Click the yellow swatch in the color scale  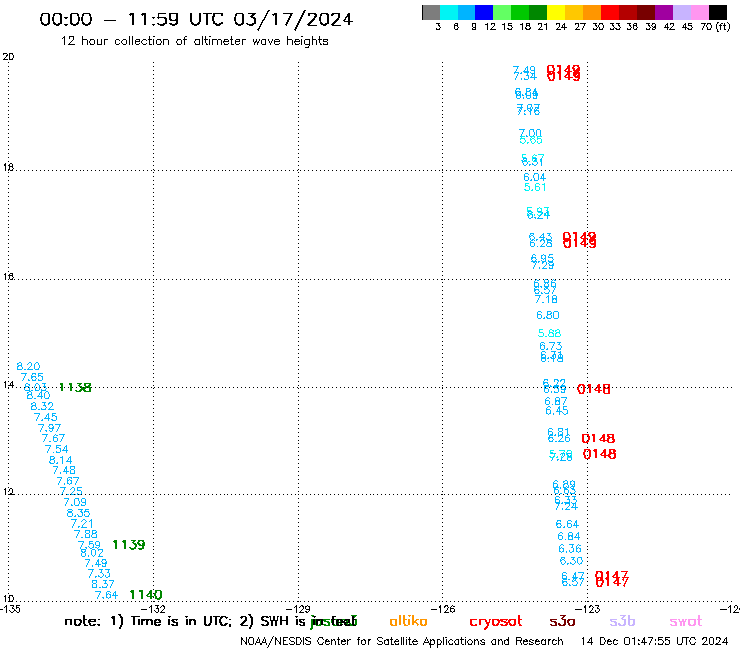556,12
